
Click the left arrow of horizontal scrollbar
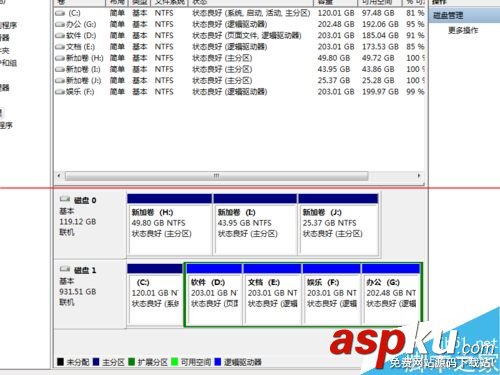(x=59, y=176)
